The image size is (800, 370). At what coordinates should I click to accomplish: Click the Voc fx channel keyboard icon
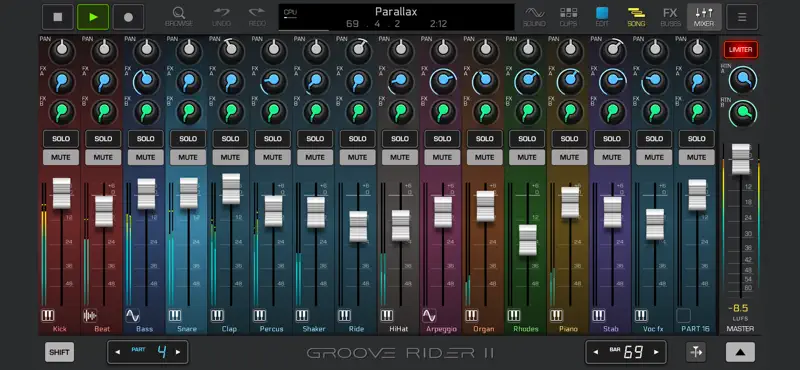click(641, 315)
